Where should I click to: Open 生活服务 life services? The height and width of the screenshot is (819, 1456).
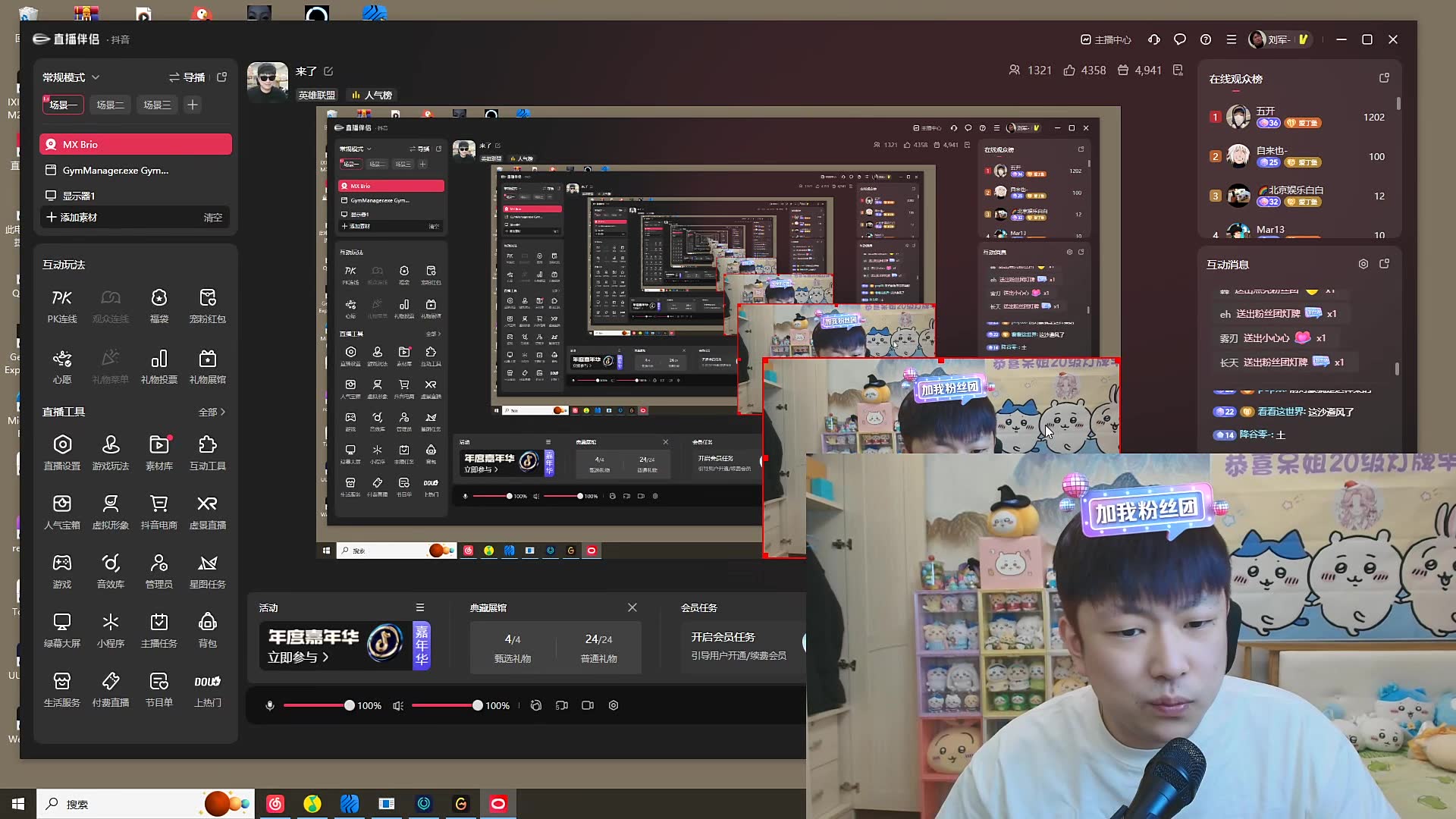click(62, 690)
